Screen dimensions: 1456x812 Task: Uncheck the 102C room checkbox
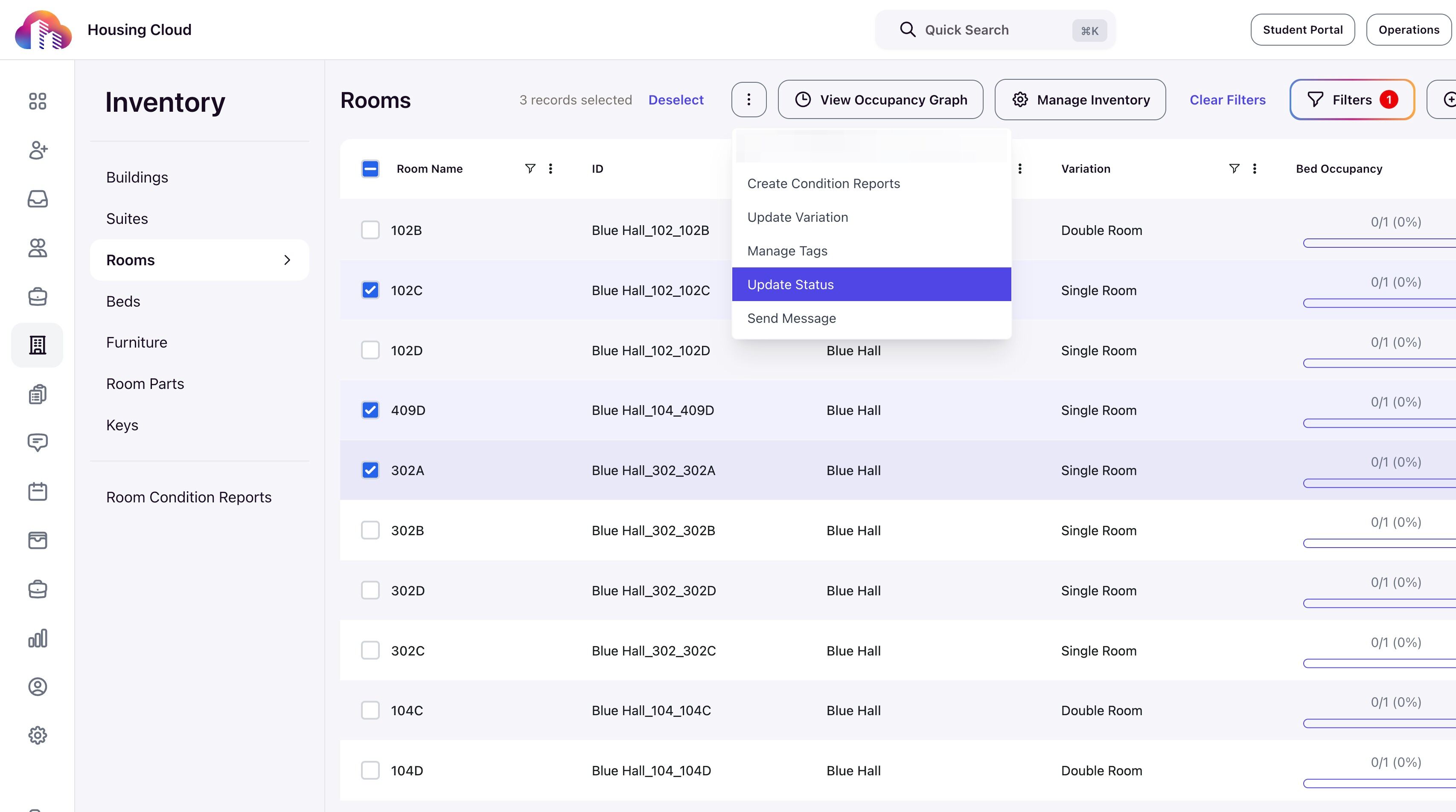tap(370, 290)
